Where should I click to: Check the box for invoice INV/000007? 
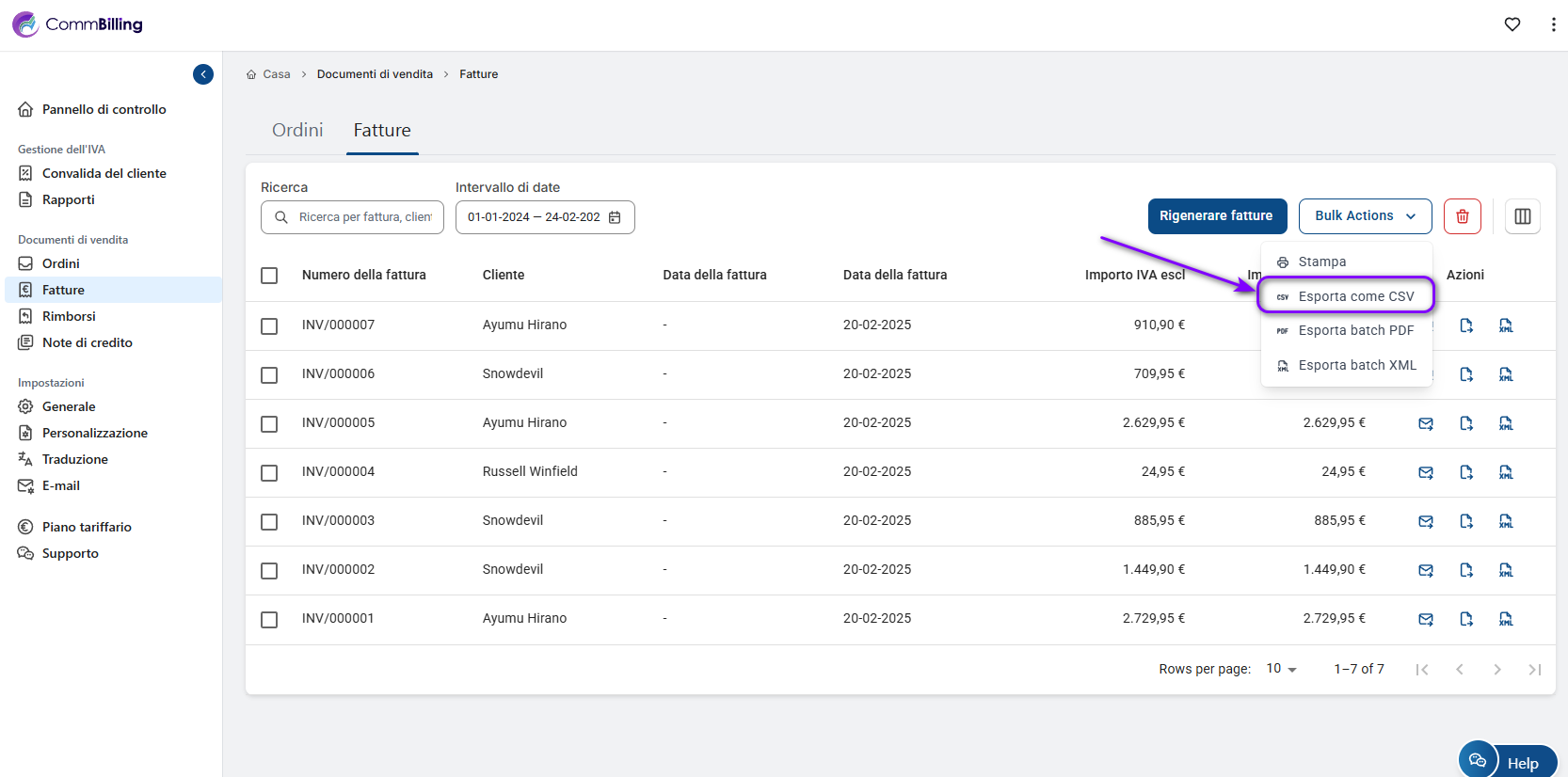pos(269,325)
